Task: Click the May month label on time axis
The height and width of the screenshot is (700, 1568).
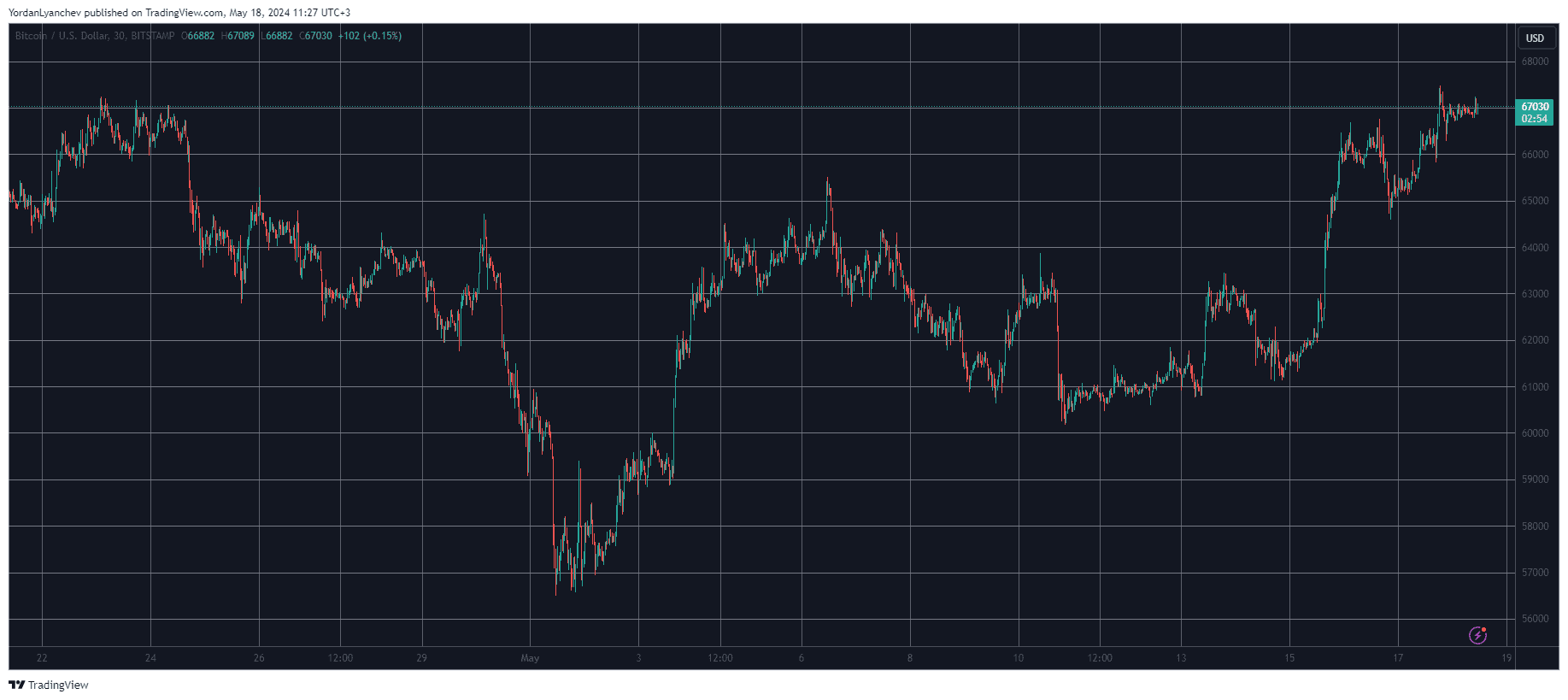Action: pos(530,658)
